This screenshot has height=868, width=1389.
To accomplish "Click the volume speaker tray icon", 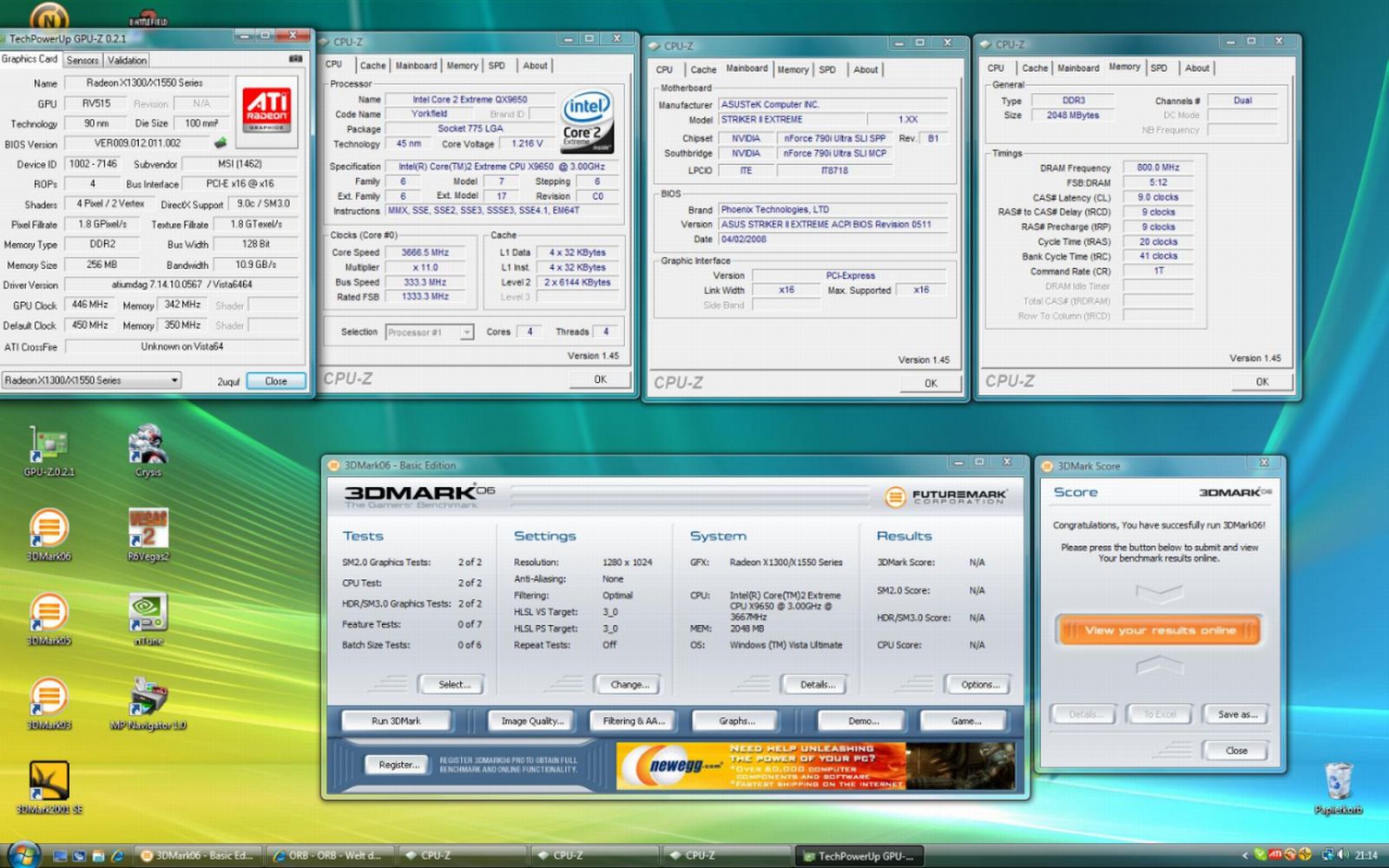I will 1342,856.
